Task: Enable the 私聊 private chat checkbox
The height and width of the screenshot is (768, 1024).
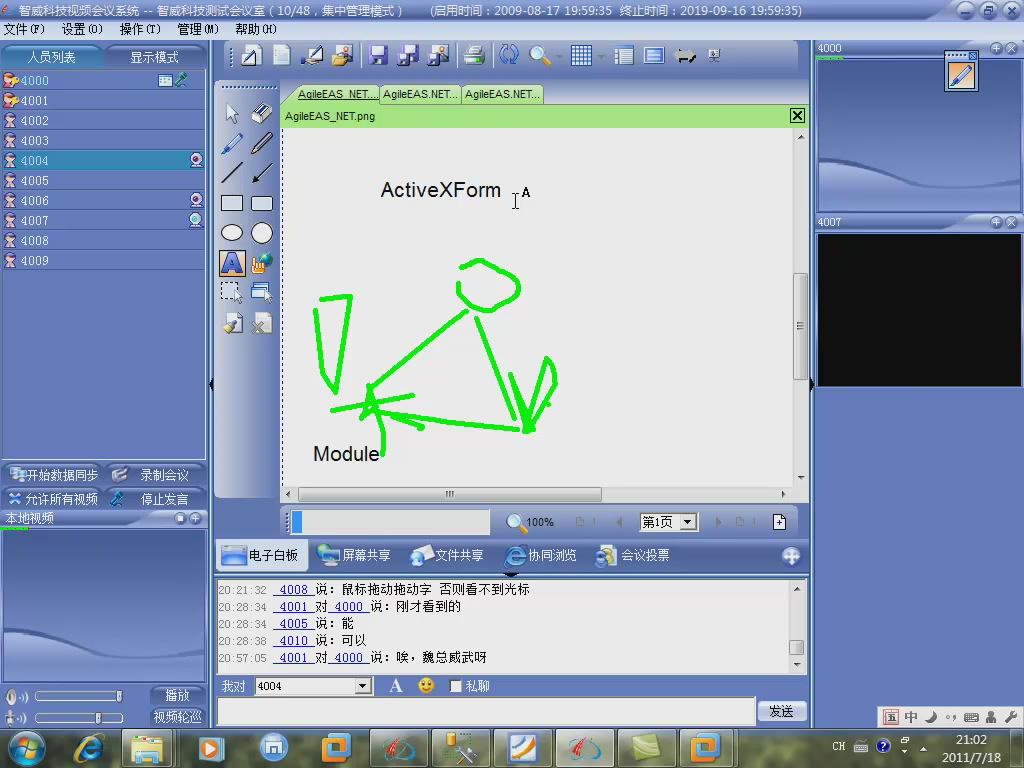Action: pyautogui.click(x=456, y=686)
